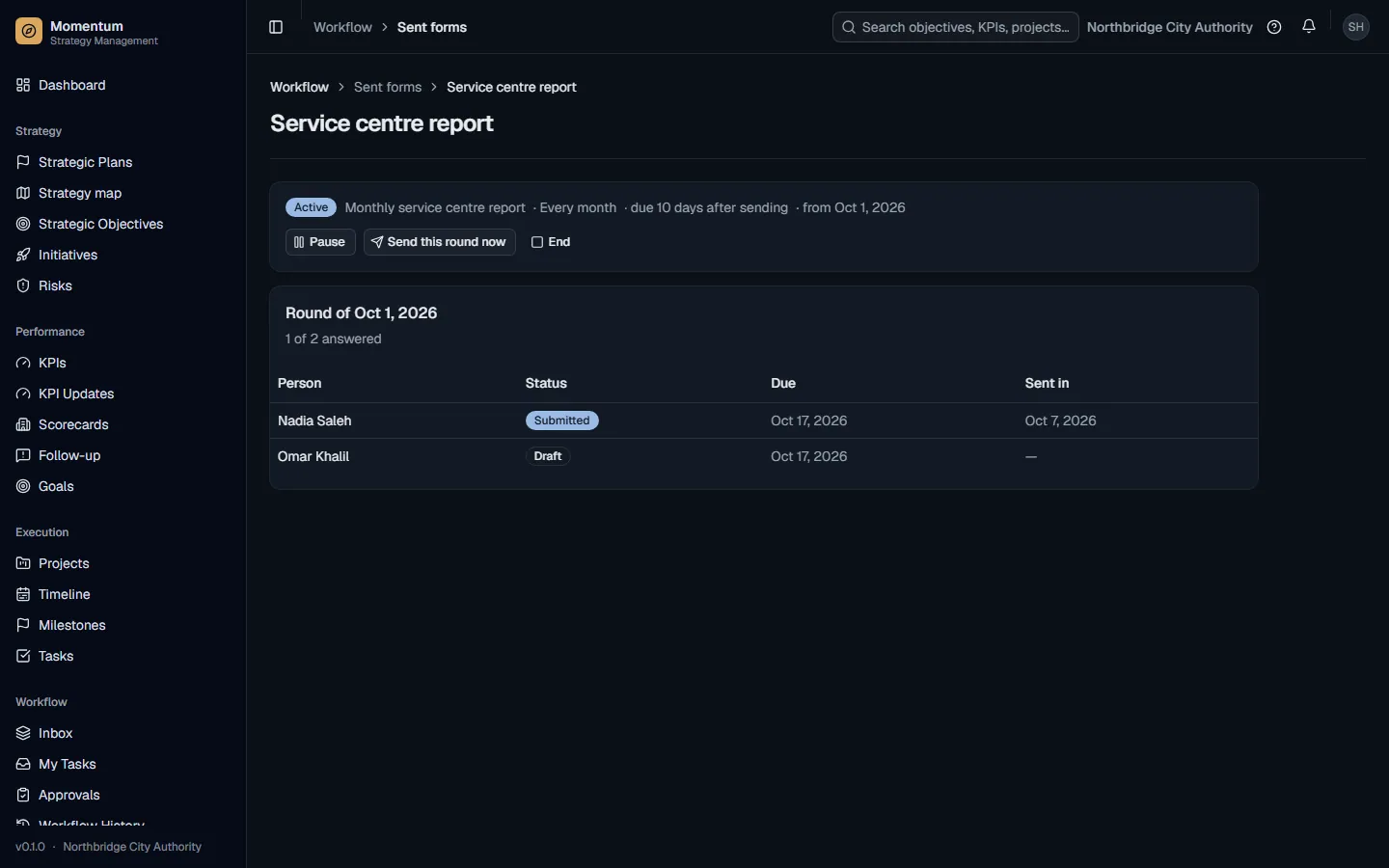Open Sent forms breadcrumb in page path

tap(388, 87)
